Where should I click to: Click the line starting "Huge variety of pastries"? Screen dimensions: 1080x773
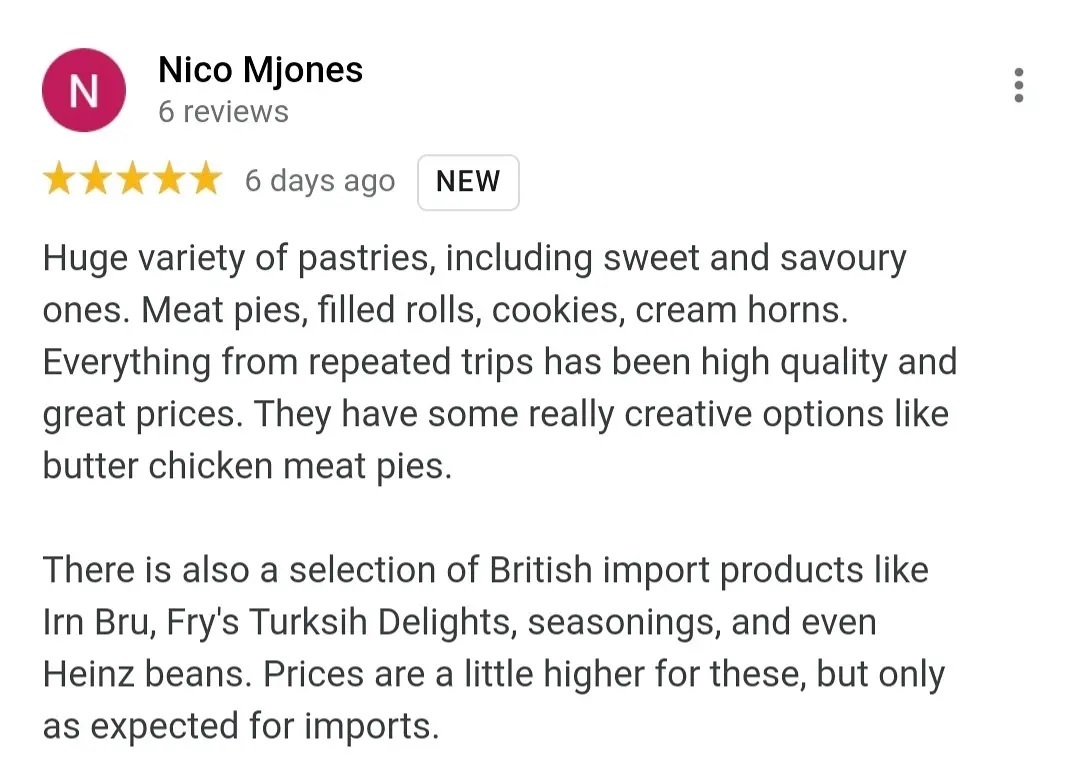[x=474, y=259]
